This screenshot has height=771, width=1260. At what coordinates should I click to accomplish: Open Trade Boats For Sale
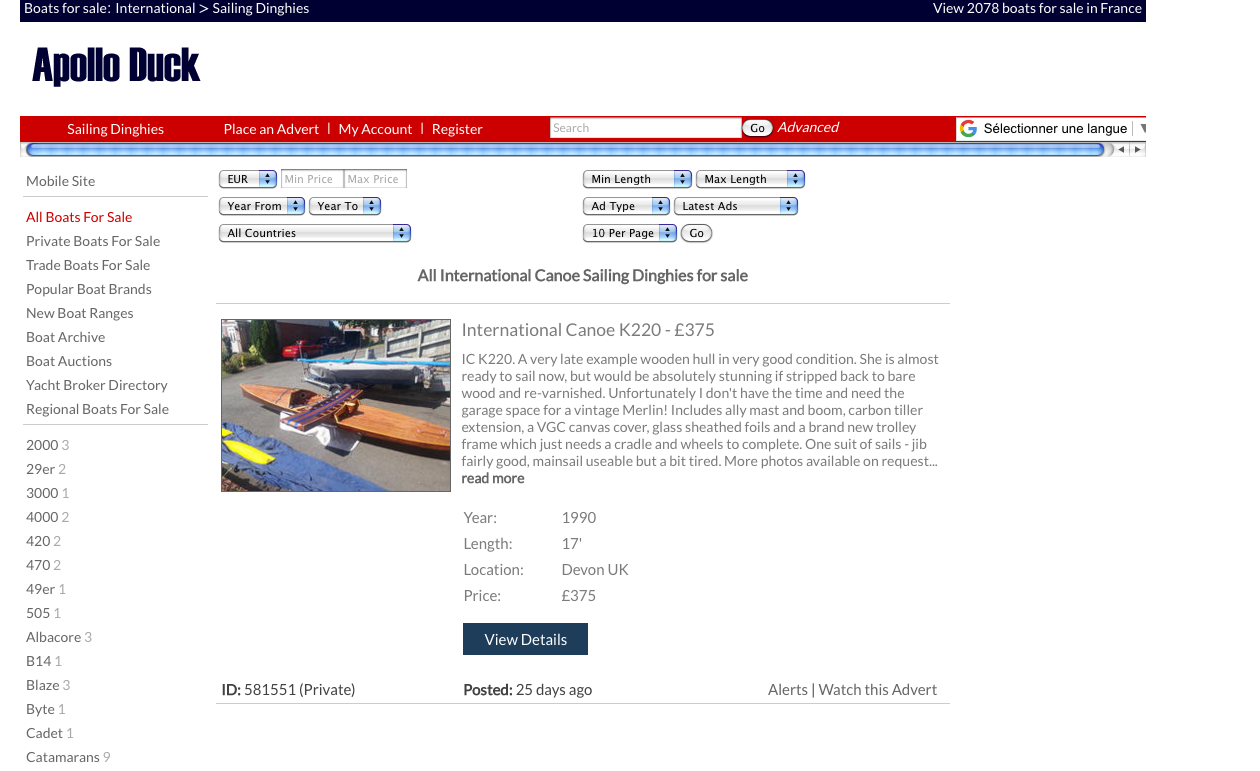click(88, 265)
